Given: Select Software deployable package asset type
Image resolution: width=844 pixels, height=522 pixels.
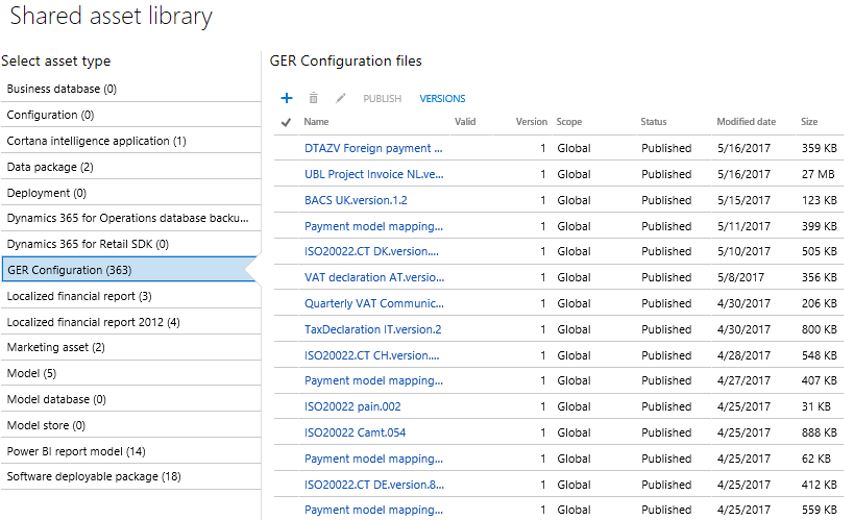Looking at the screenshot, I should click(x=94, y=477).
